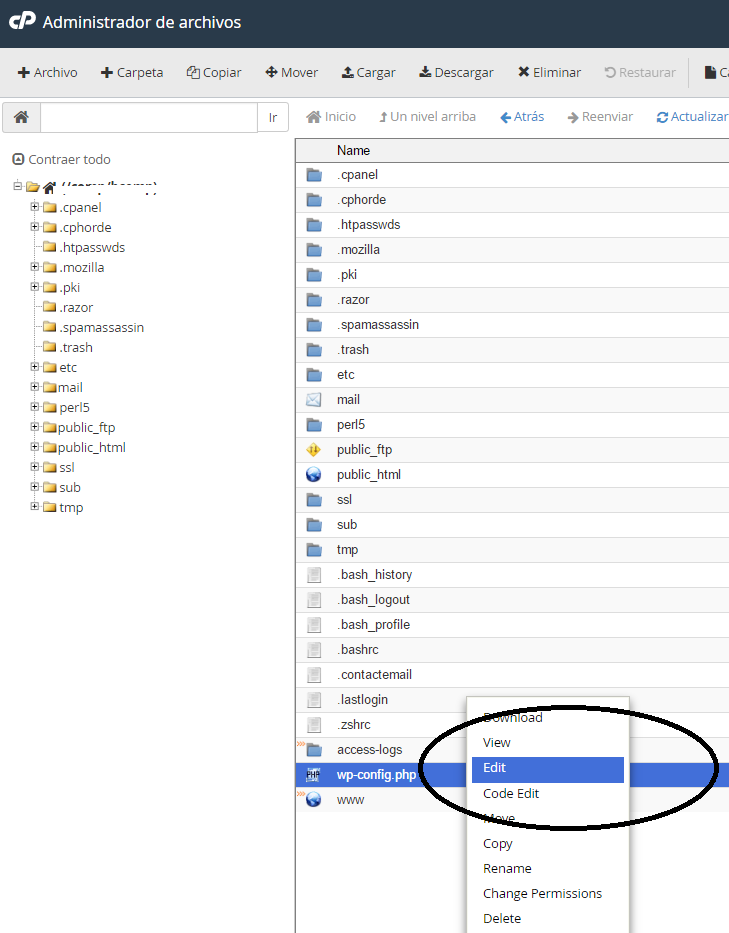729x933 pixels.
Task: Go to Inicio home link
Action: 331,117
